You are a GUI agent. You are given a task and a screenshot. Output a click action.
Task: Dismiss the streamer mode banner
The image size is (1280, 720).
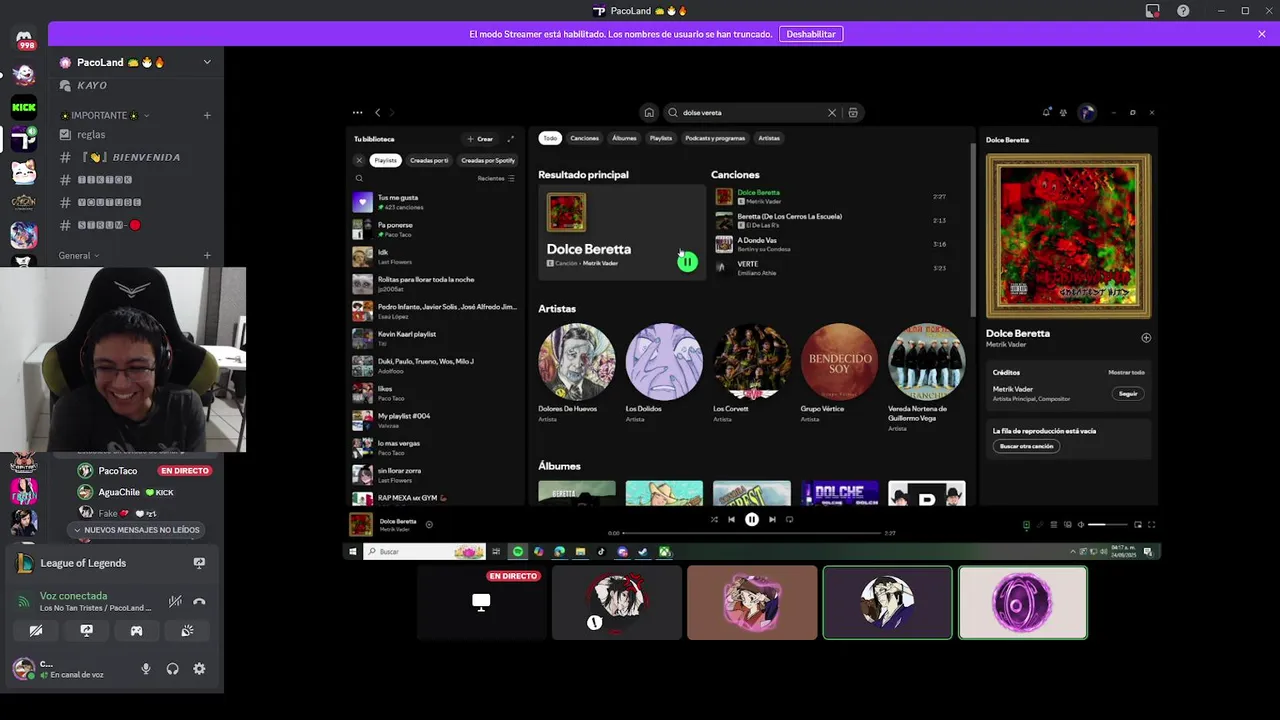pos(1262,34)
